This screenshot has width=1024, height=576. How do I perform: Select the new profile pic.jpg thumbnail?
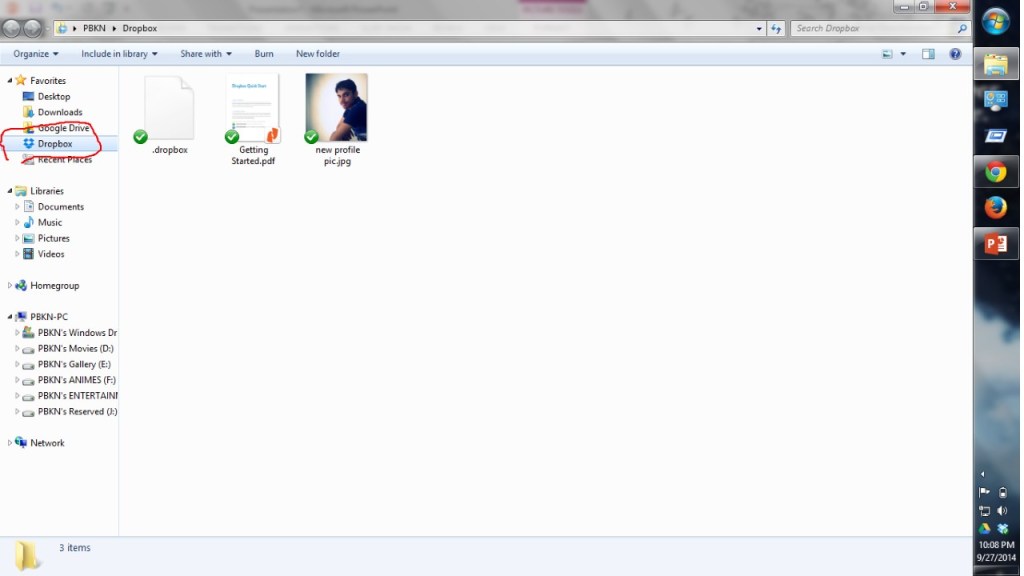point(336,108)
